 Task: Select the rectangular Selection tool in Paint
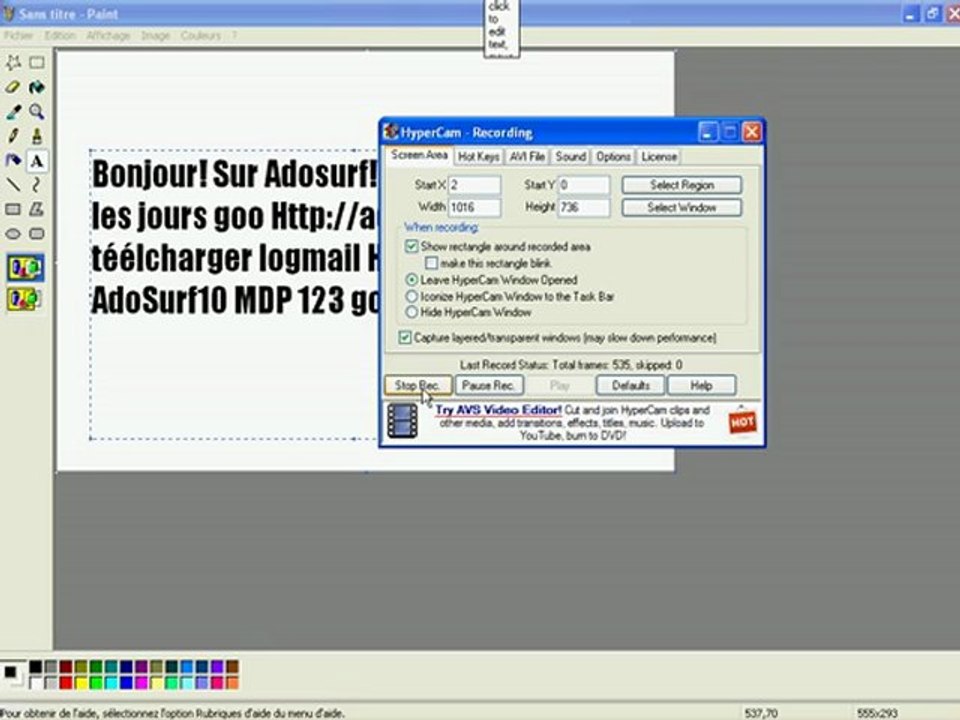(37, 62)
